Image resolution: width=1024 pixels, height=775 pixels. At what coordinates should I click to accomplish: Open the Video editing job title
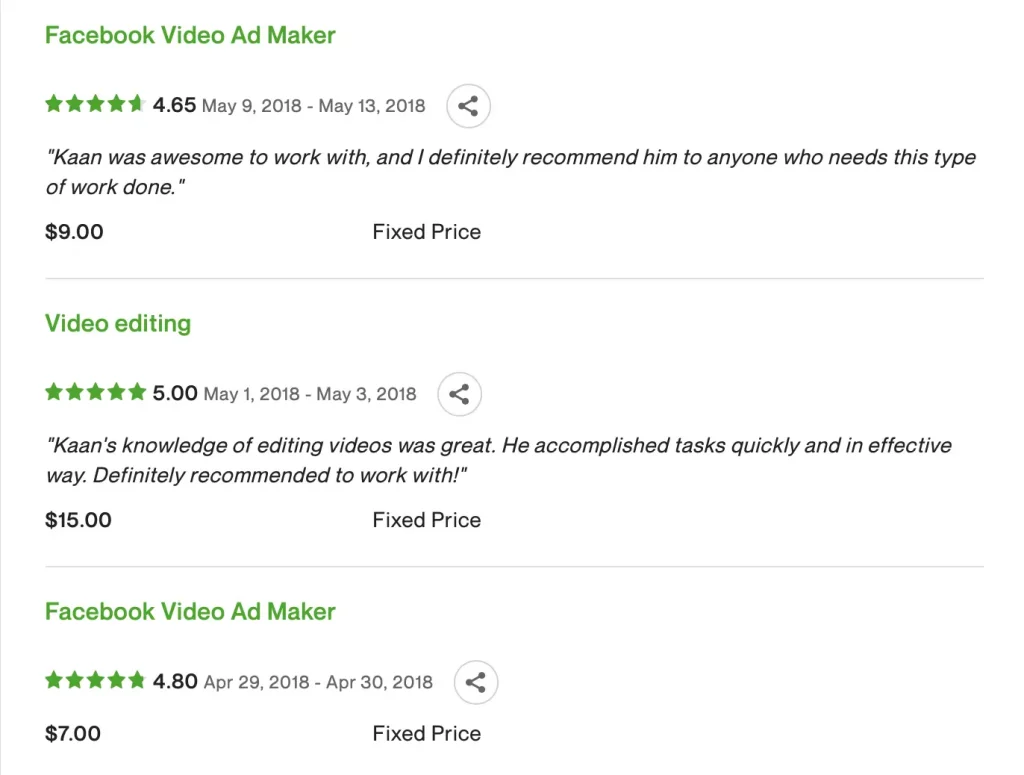pyautogui.click(x=118, y=324)
